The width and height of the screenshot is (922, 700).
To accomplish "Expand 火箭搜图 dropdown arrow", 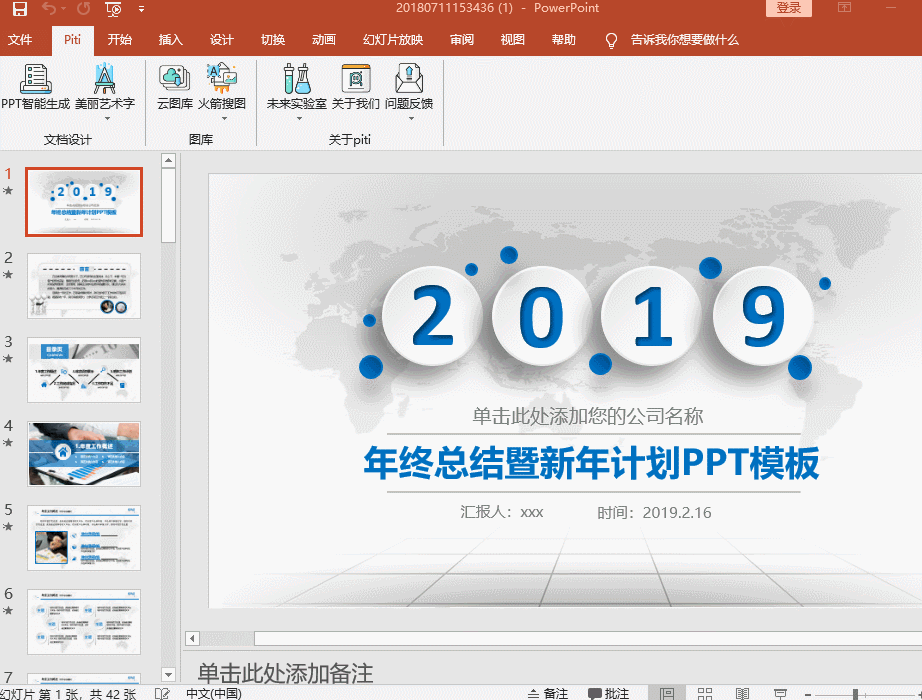I will pos(224,119).
